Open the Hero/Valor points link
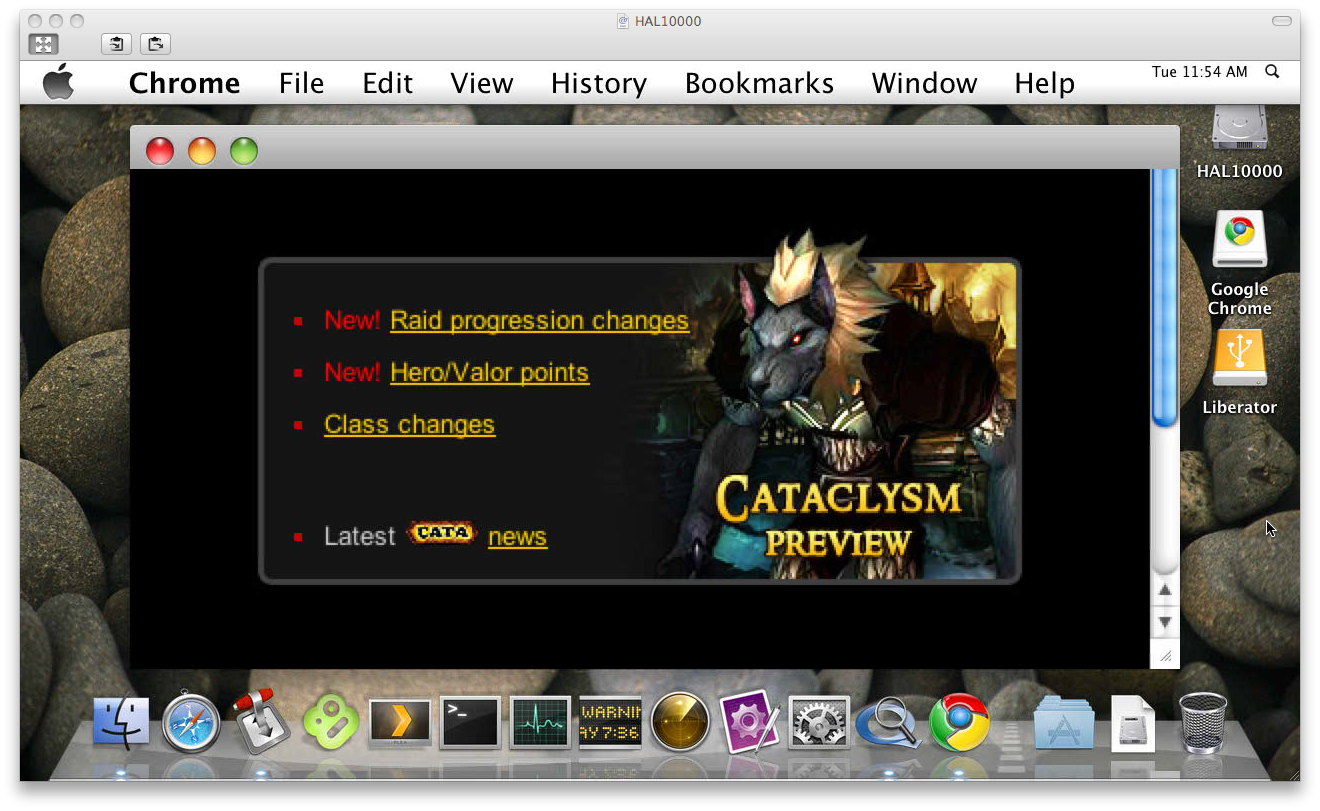This screenshot has height=811, width=1320. point(489,373)
